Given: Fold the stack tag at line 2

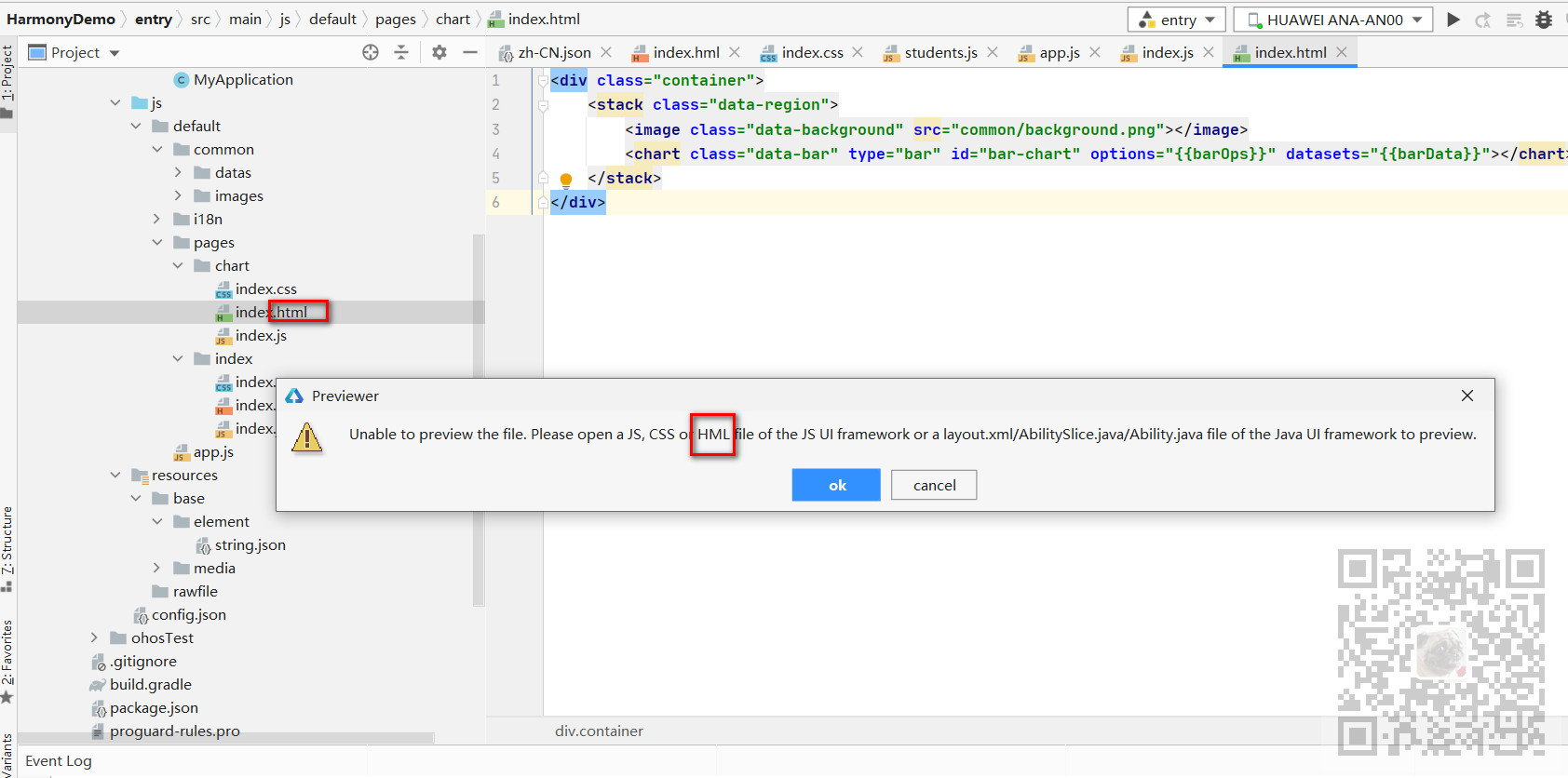Looking at the screenshot, I should pos(543,105).
